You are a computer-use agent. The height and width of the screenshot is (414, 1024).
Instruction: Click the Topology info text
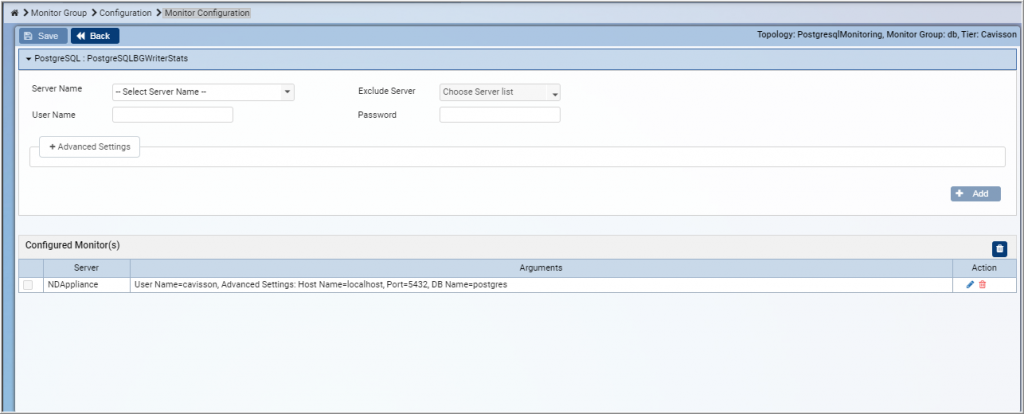tap(886, 35)
